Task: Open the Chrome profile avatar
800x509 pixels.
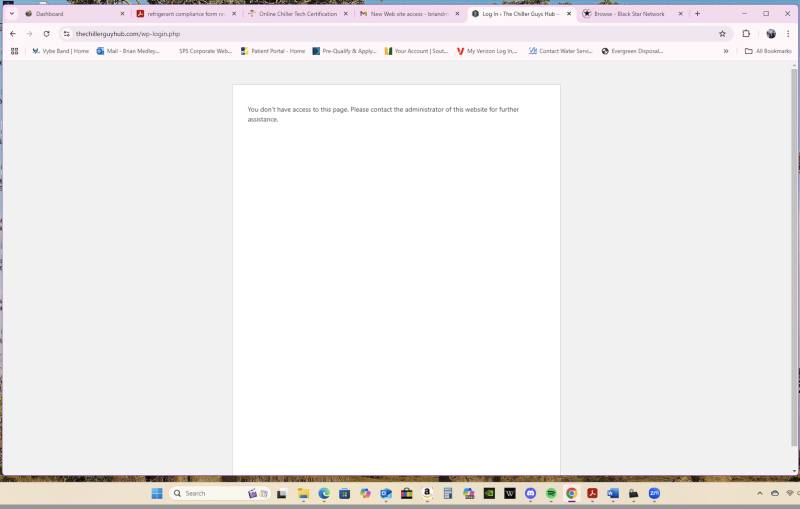Action: click(771, 34)
